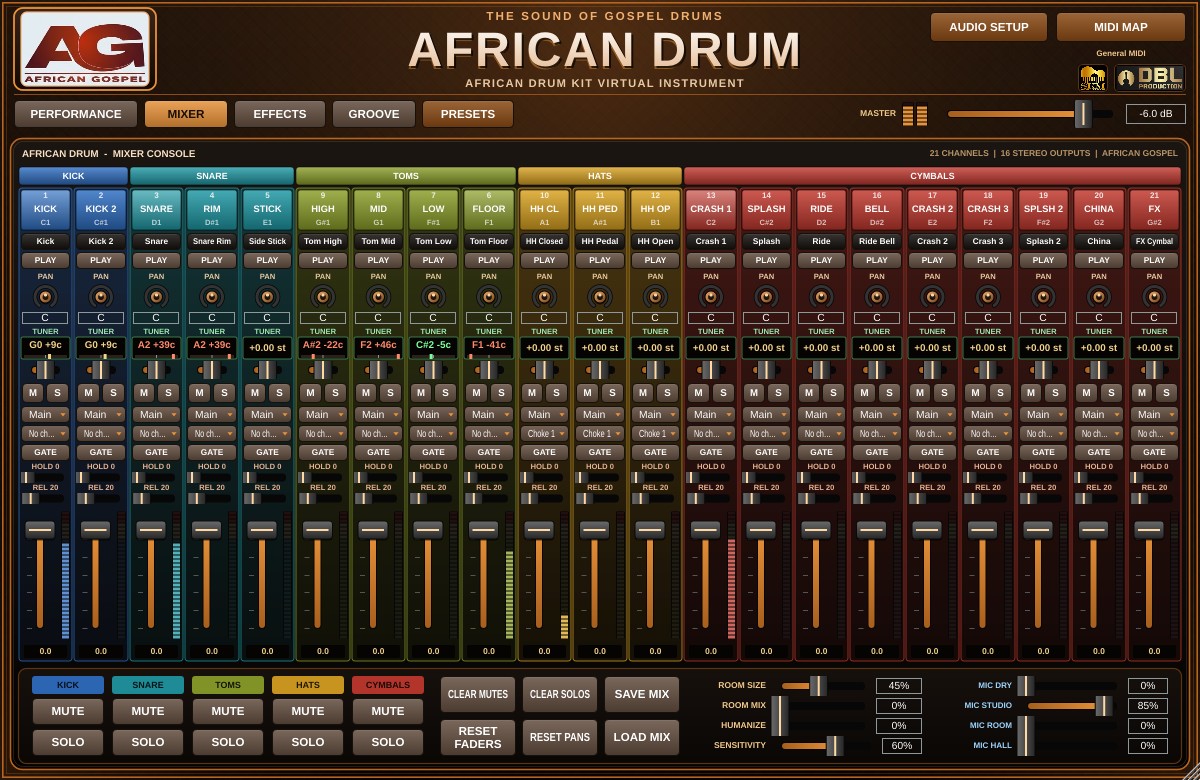Solo the HIGH tom channel

tap(335, 393)
